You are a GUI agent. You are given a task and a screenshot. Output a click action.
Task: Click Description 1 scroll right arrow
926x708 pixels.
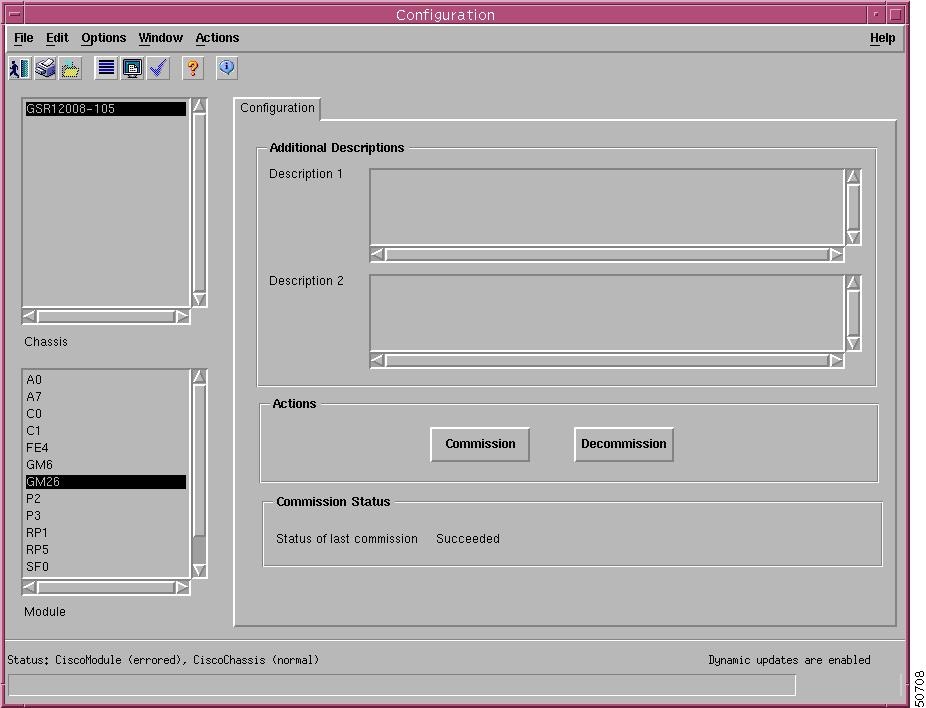(x=836, y=255)
